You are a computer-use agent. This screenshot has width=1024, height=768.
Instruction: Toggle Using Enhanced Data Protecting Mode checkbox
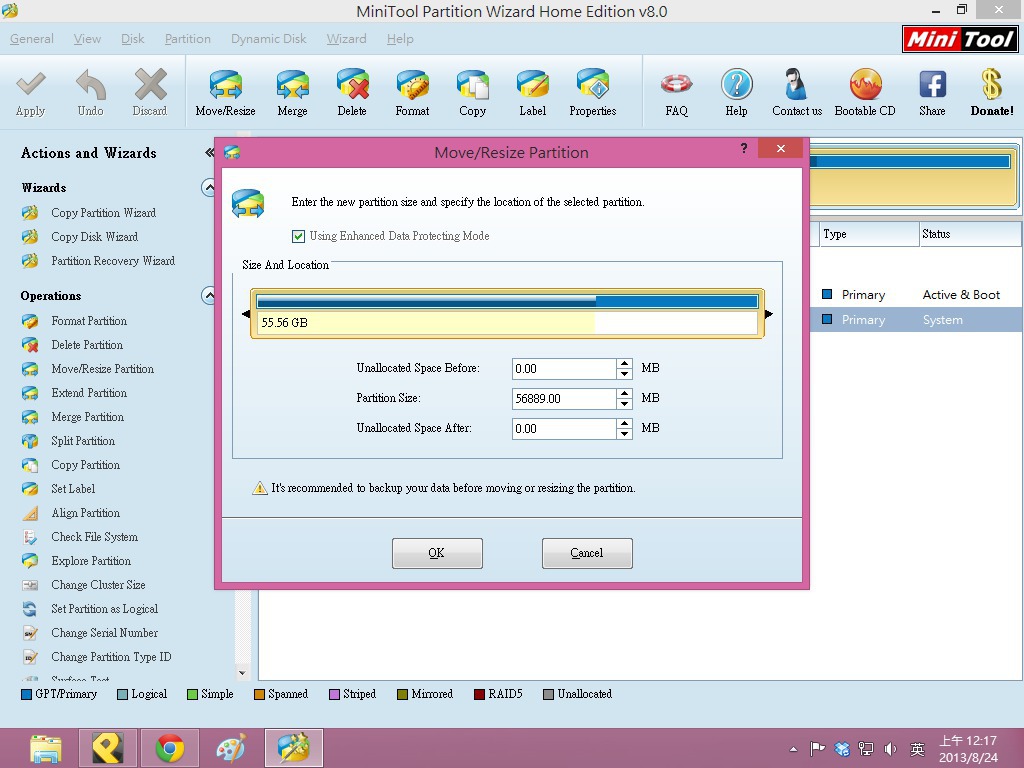(298, 236)
